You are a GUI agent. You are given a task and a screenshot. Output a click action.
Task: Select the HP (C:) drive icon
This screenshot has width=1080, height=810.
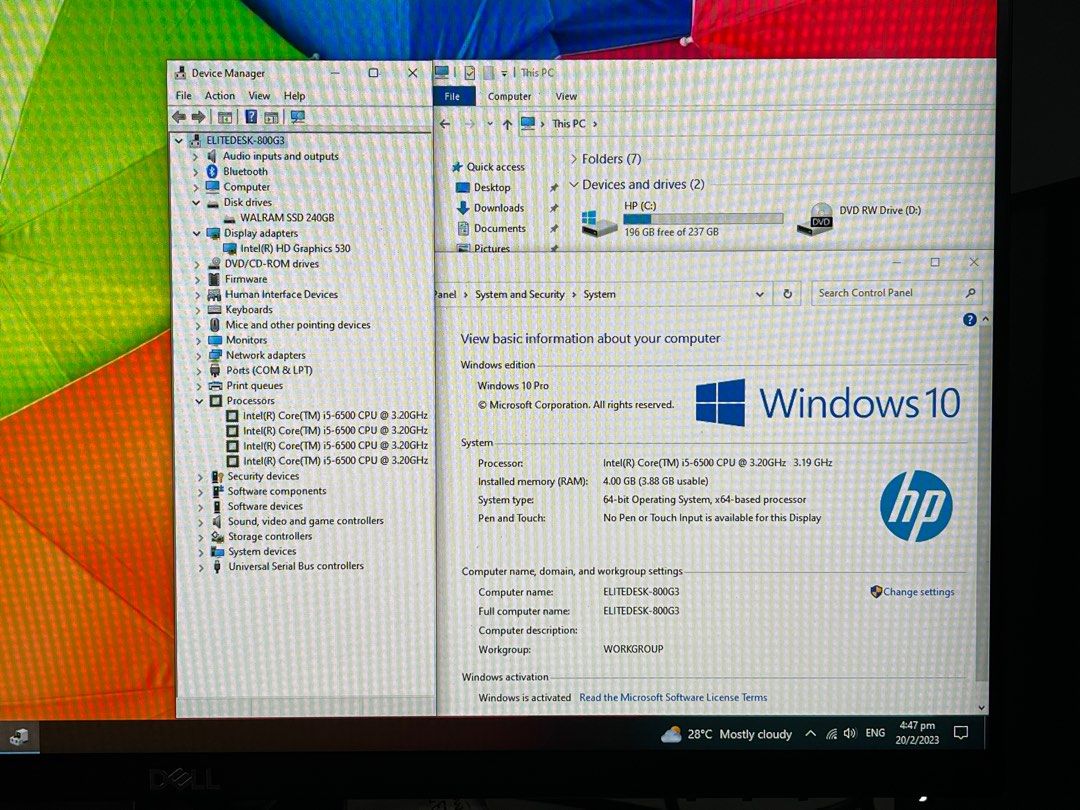click(598, 222)
